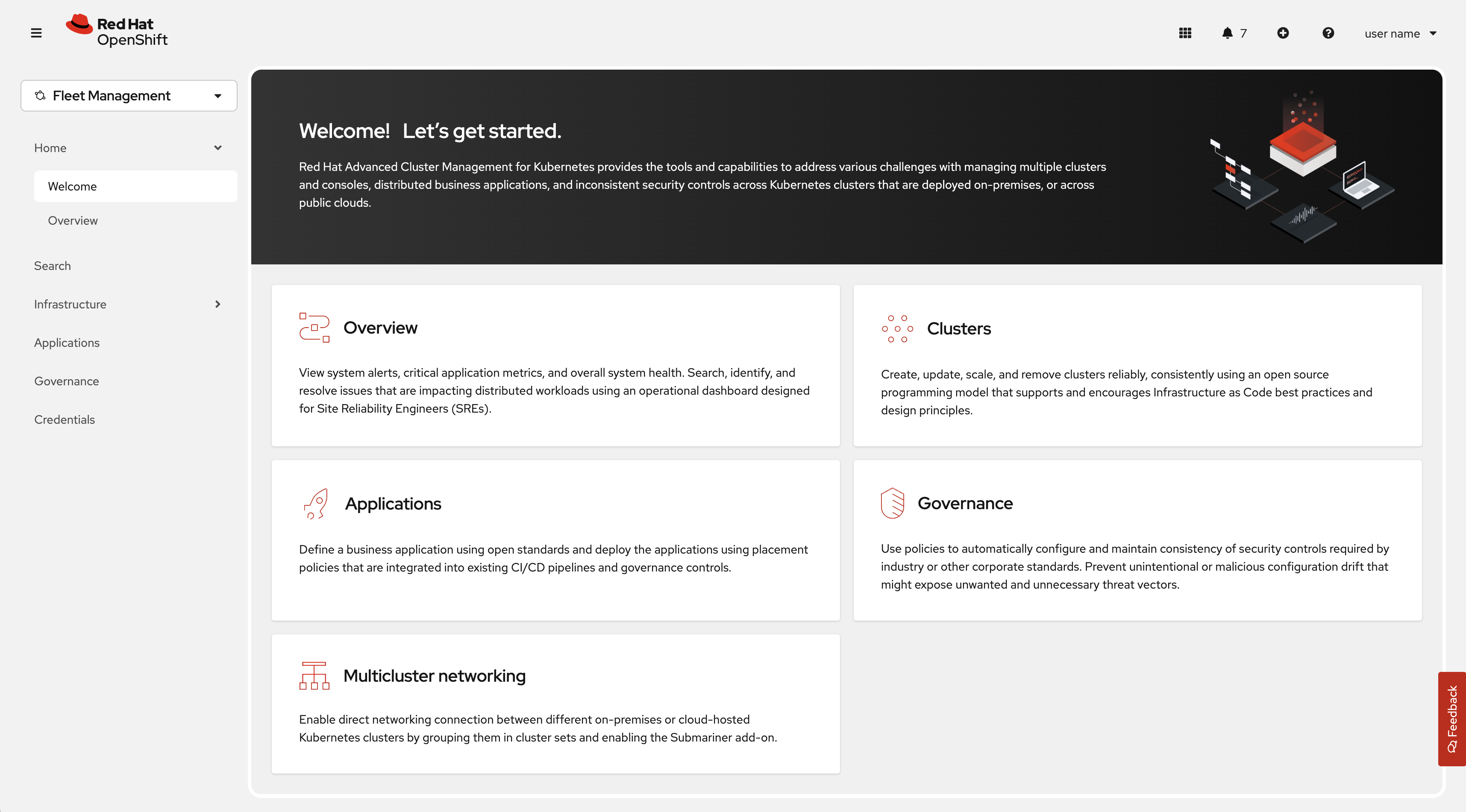1466x812 pixels.
Task: Open the user name dropdown
Action: pos(1400,34)
